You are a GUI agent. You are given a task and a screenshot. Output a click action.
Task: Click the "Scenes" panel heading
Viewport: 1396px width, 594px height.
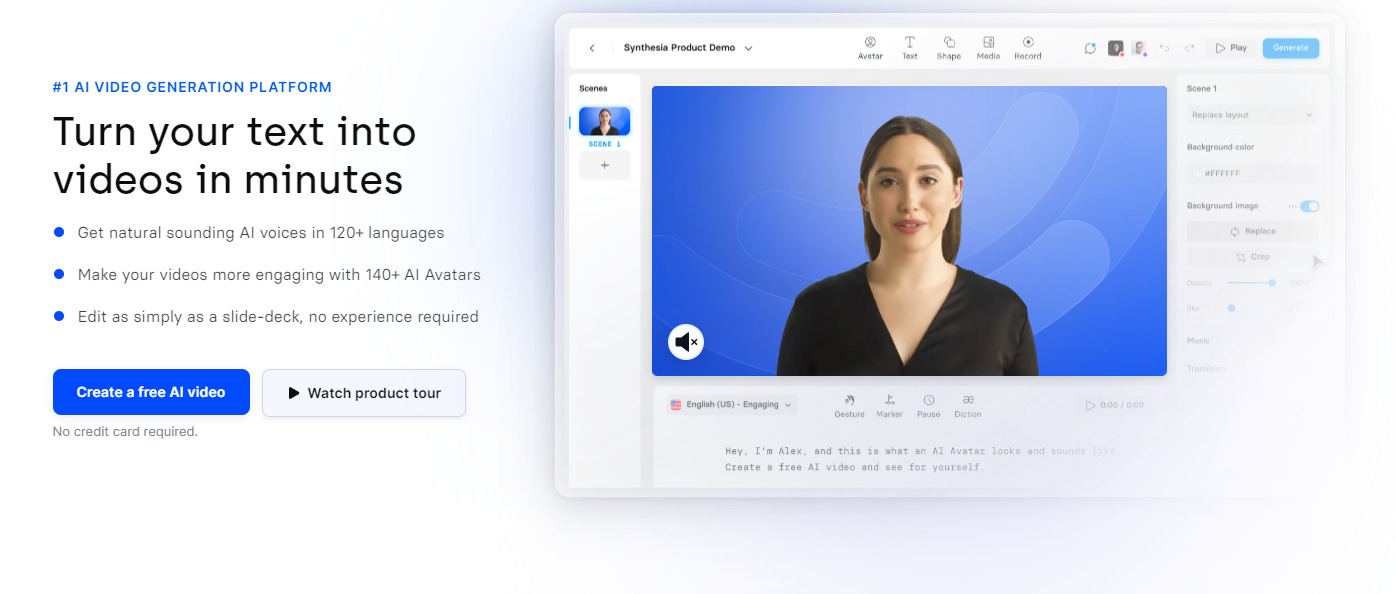[x=594, y=89]
